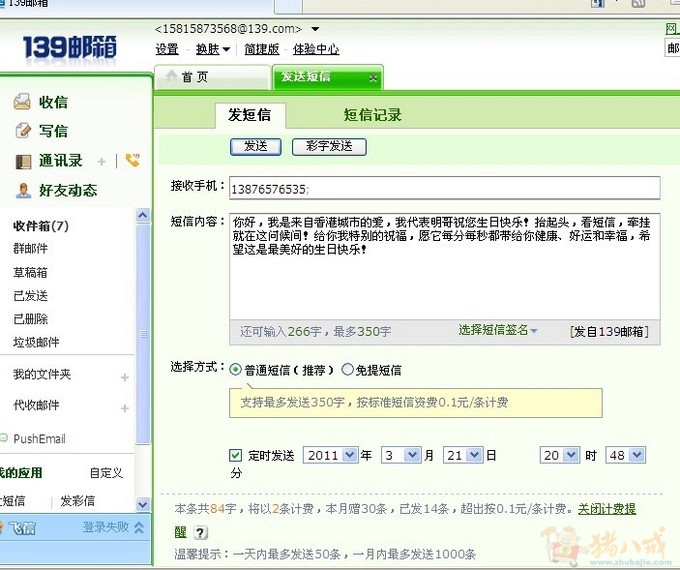The width and height of the screenshot is (680, 570).
Task: Click the PushEmail icon in sidebar
Action: point(4,438)
